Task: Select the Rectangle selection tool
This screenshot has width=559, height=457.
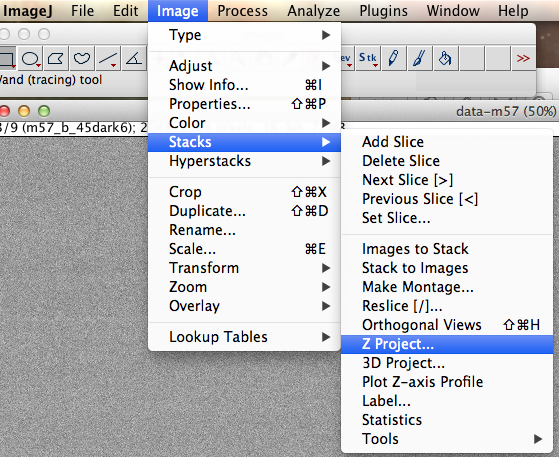Action: [7, 58]
